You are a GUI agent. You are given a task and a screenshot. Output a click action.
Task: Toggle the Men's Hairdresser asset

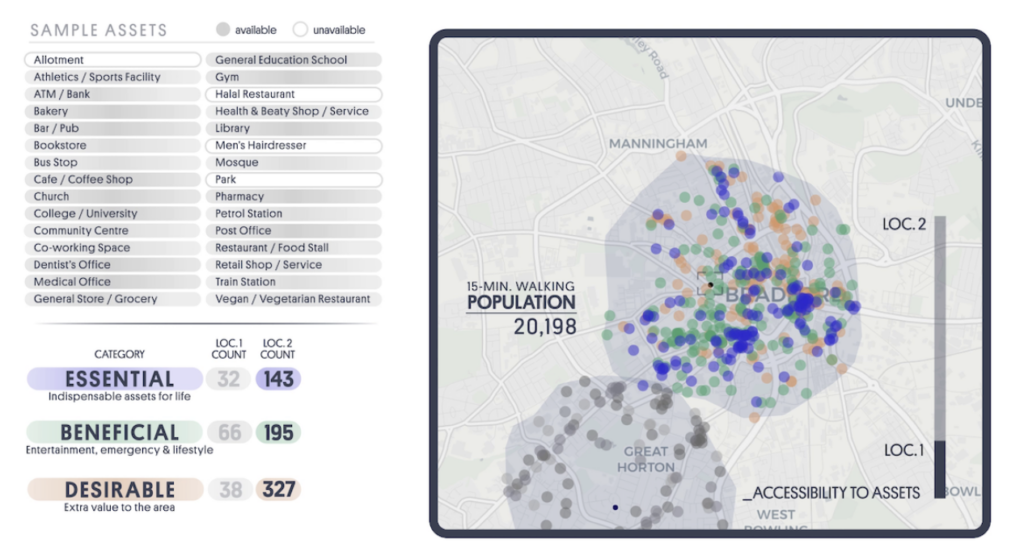click(x=293, y=145)
